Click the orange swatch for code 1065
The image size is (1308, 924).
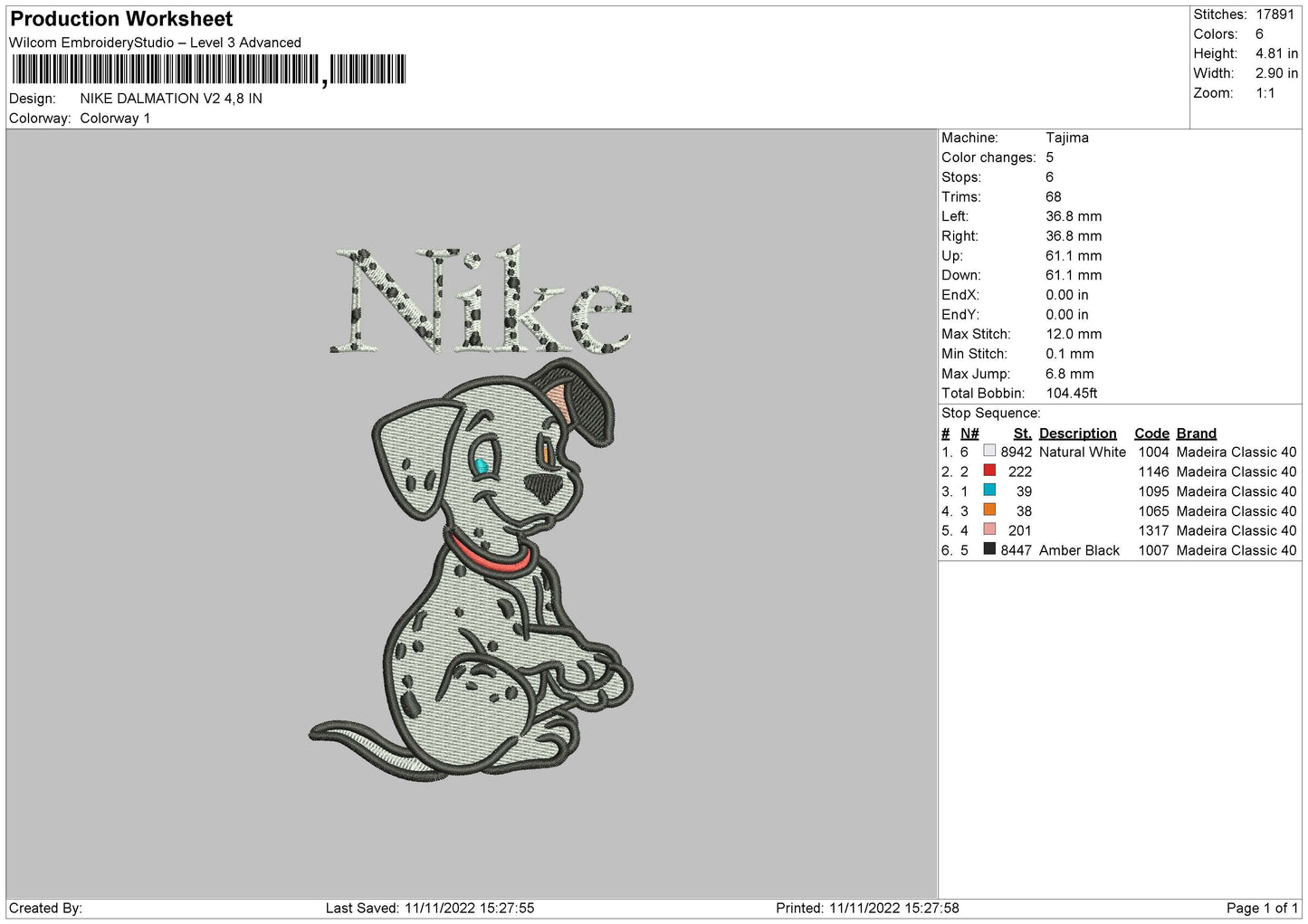tap(989, 510)
